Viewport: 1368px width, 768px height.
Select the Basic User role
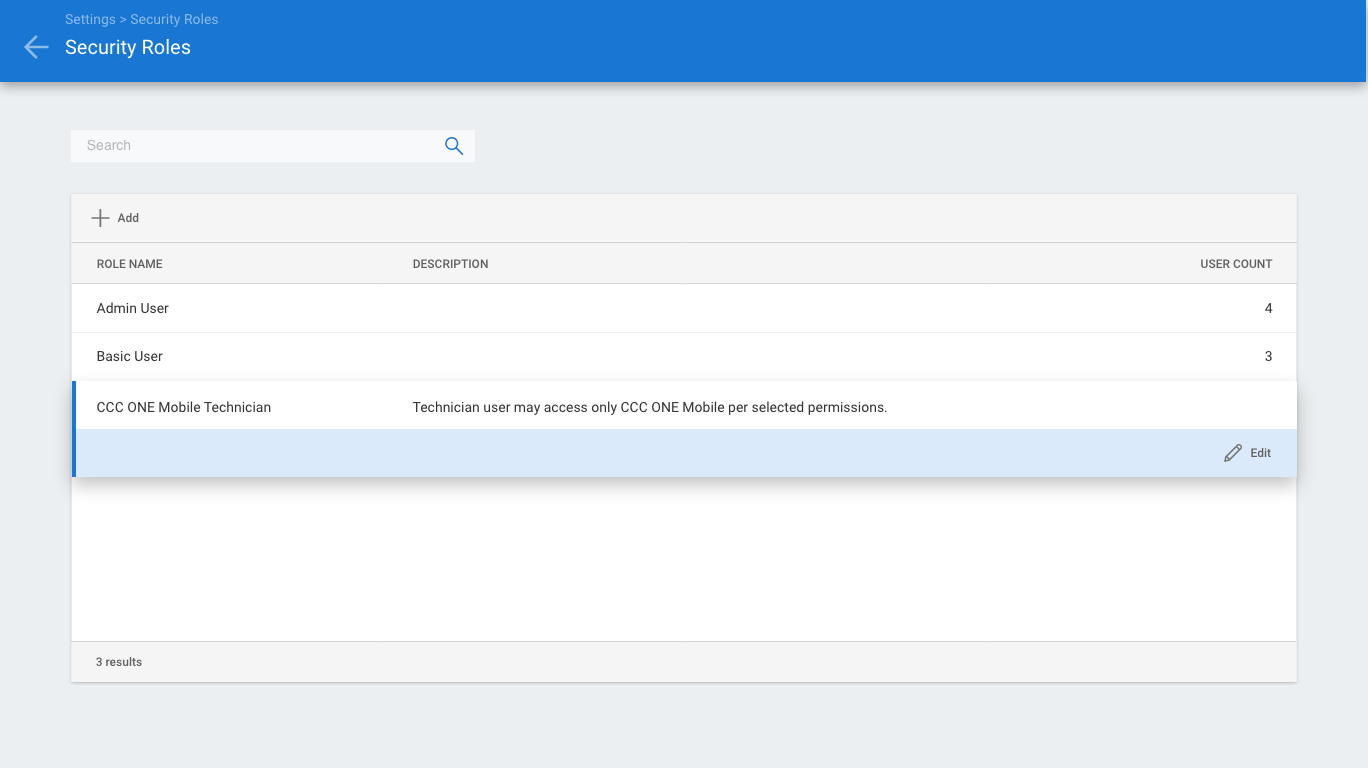pyautogui.click(x=129, y=356)
